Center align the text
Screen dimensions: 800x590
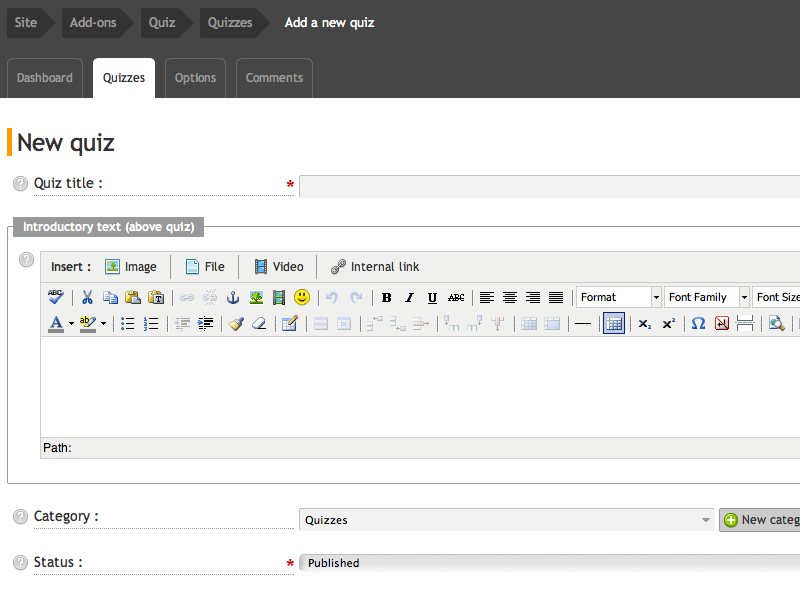pyautogui.click(x=510, y=298)
